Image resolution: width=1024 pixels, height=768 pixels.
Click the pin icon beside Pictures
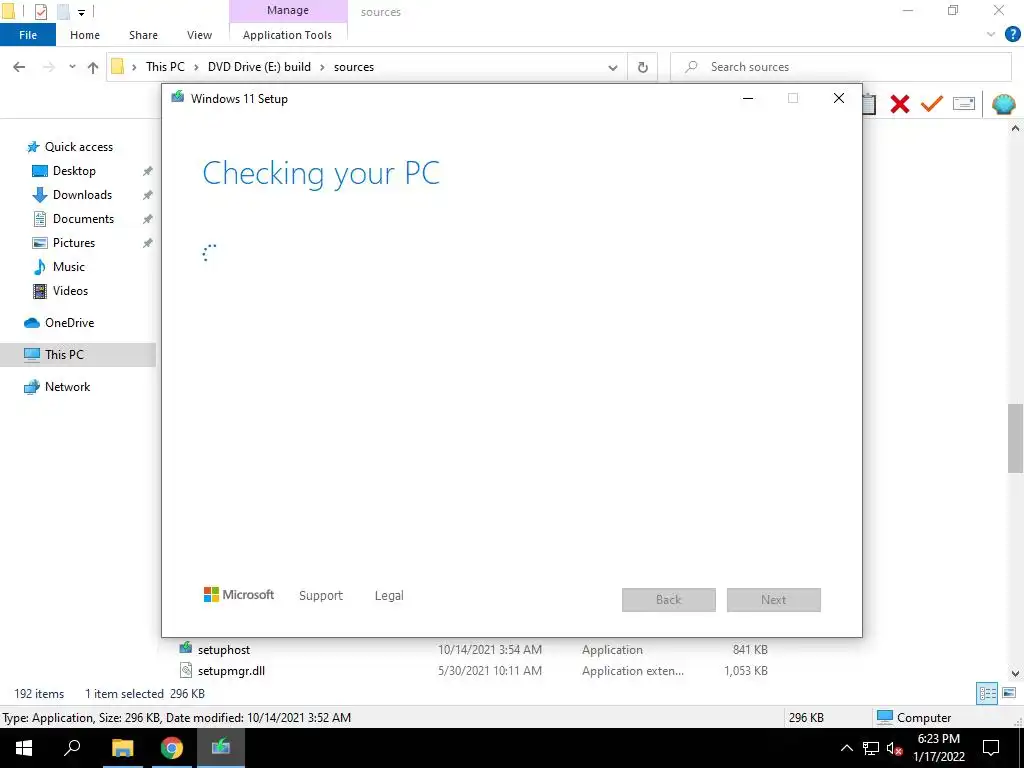click(x=148, y=243)
